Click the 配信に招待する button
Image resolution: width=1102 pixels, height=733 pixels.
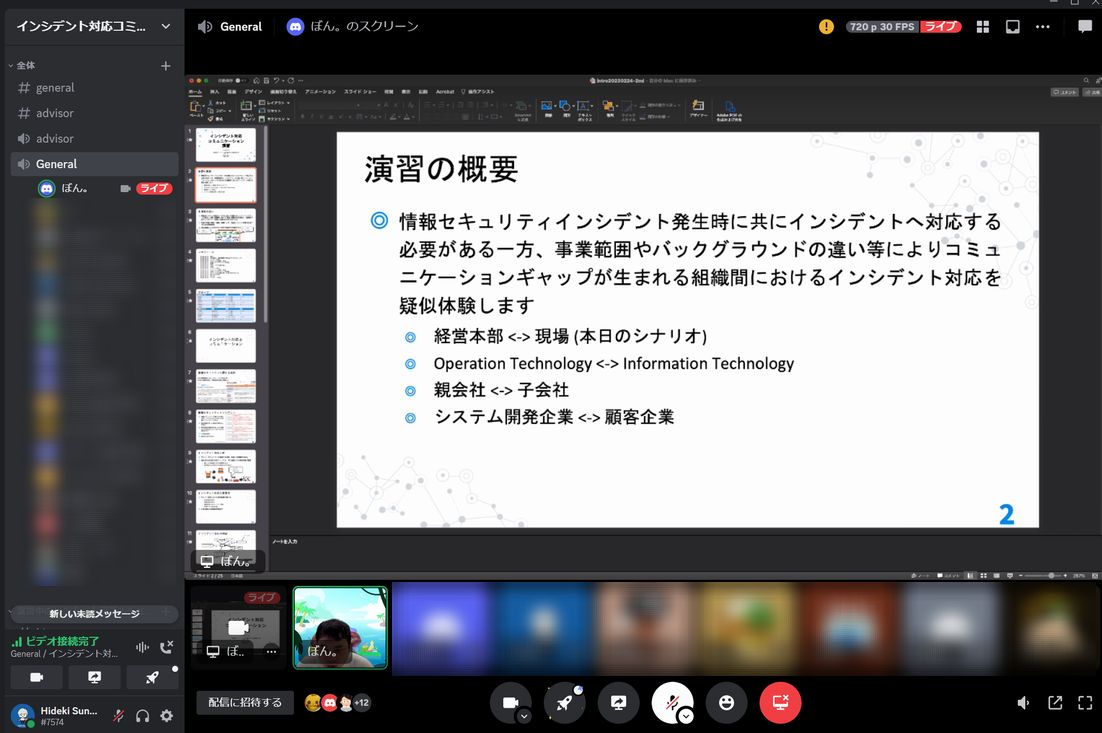(244, 702)
